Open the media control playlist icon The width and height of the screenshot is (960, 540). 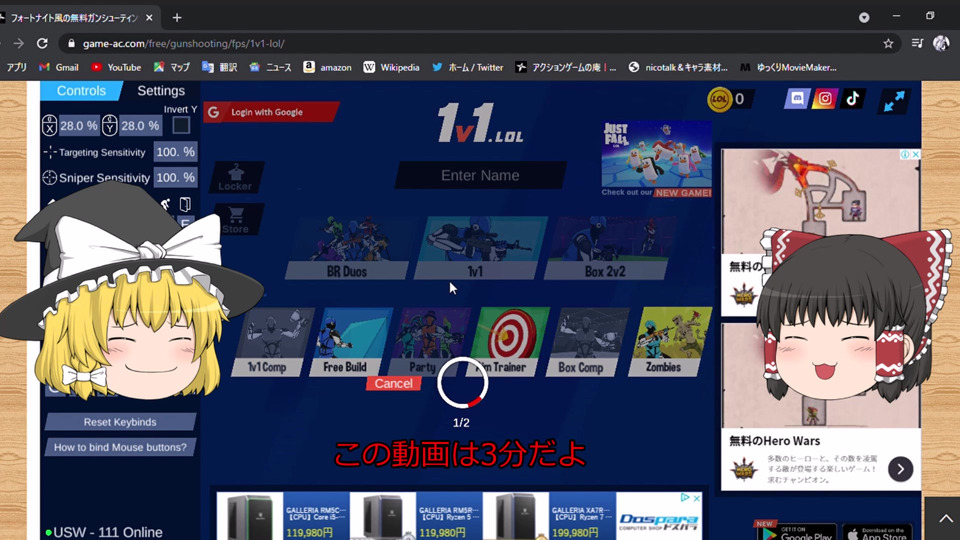(917, 43)
